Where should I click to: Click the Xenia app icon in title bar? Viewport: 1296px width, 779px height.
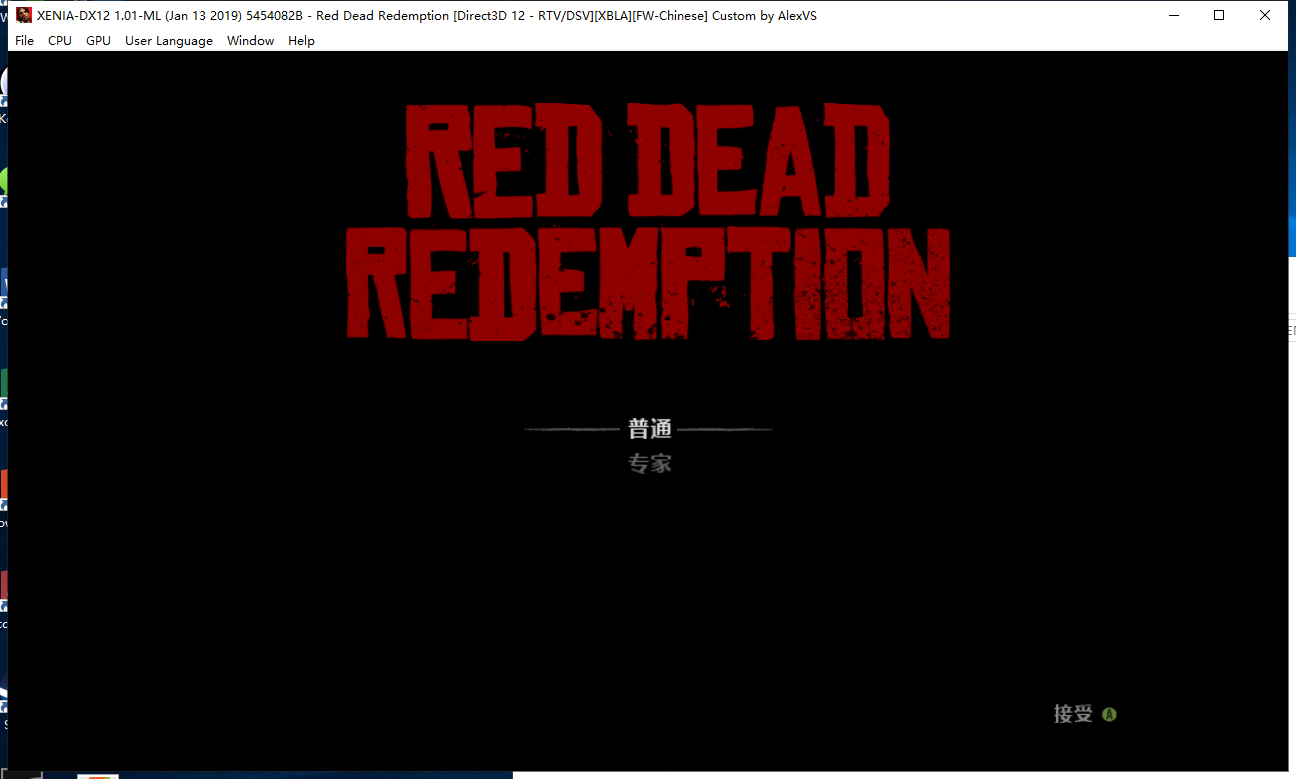point(24,15)
